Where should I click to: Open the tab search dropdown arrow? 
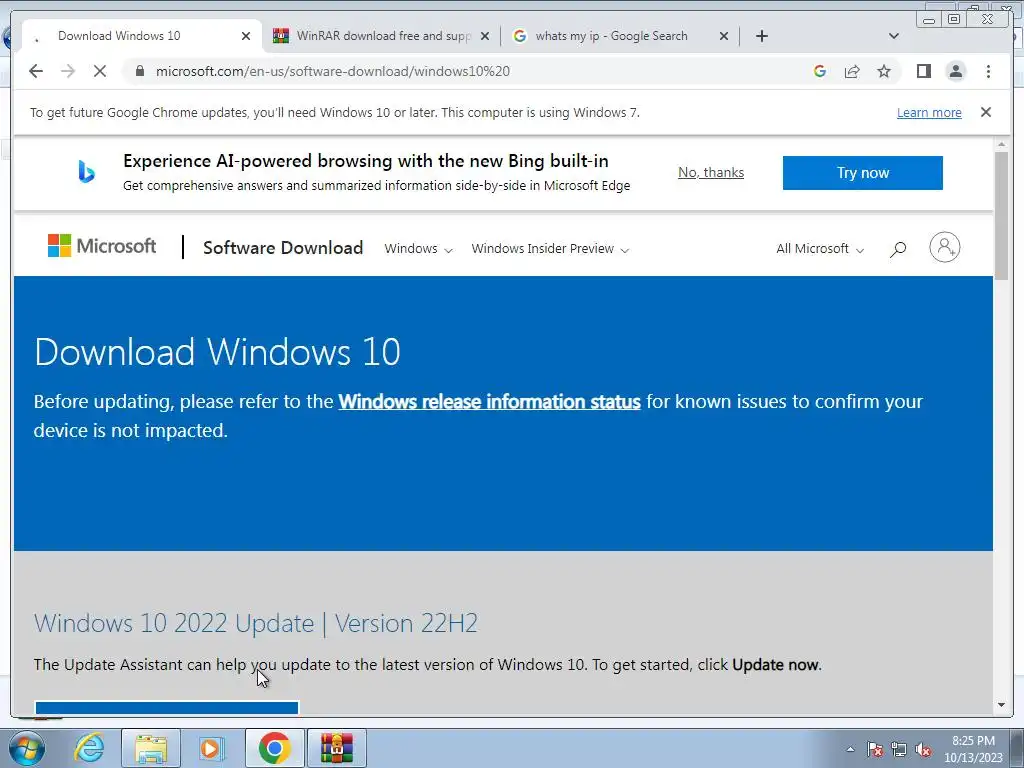pos(894,36)
